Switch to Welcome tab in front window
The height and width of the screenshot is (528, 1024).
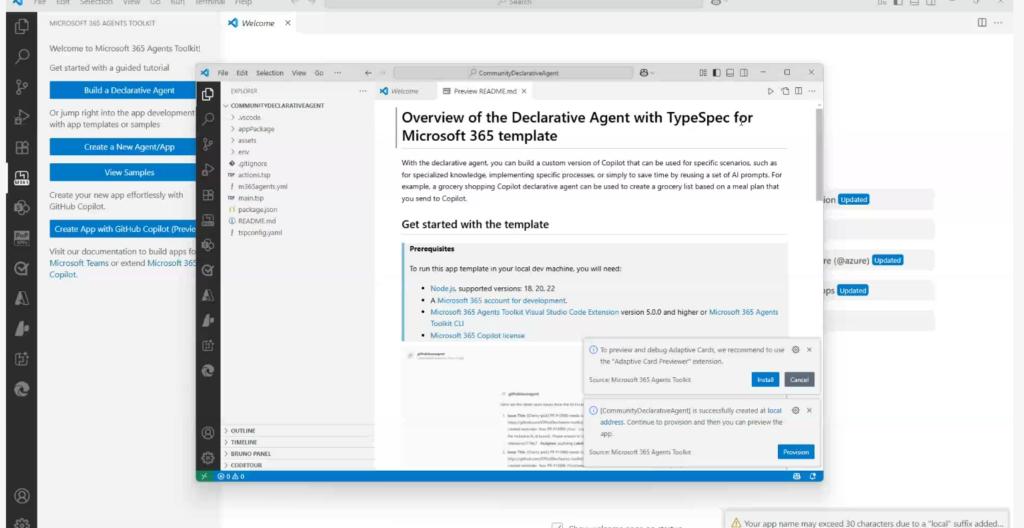tap(404, 91)
